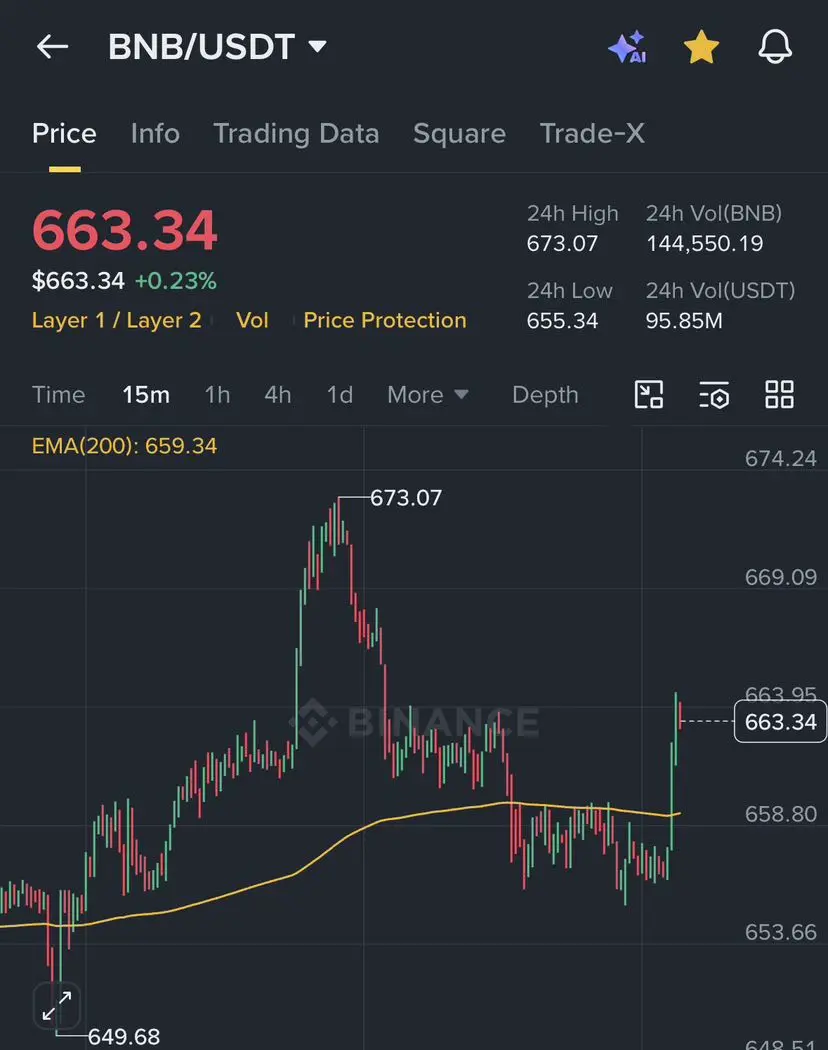Open the chart layout grid icon
The width and height of the screenshot is (828, 1050).
click(x=779, y=394)
